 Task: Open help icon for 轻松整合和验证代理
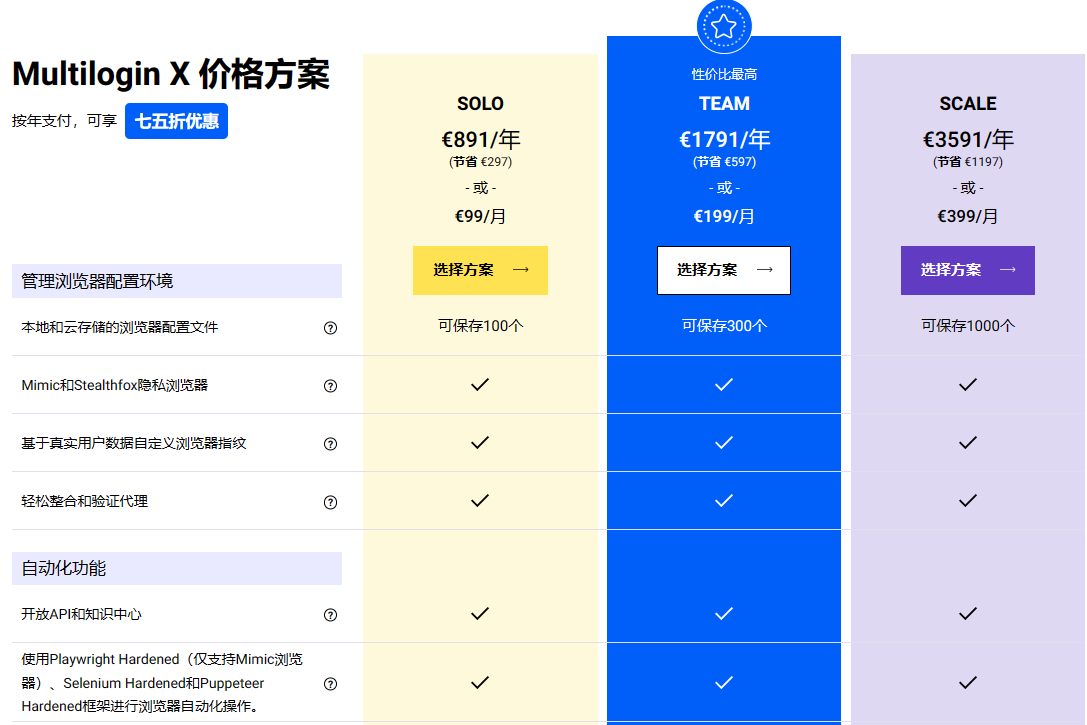pos(331,502)
